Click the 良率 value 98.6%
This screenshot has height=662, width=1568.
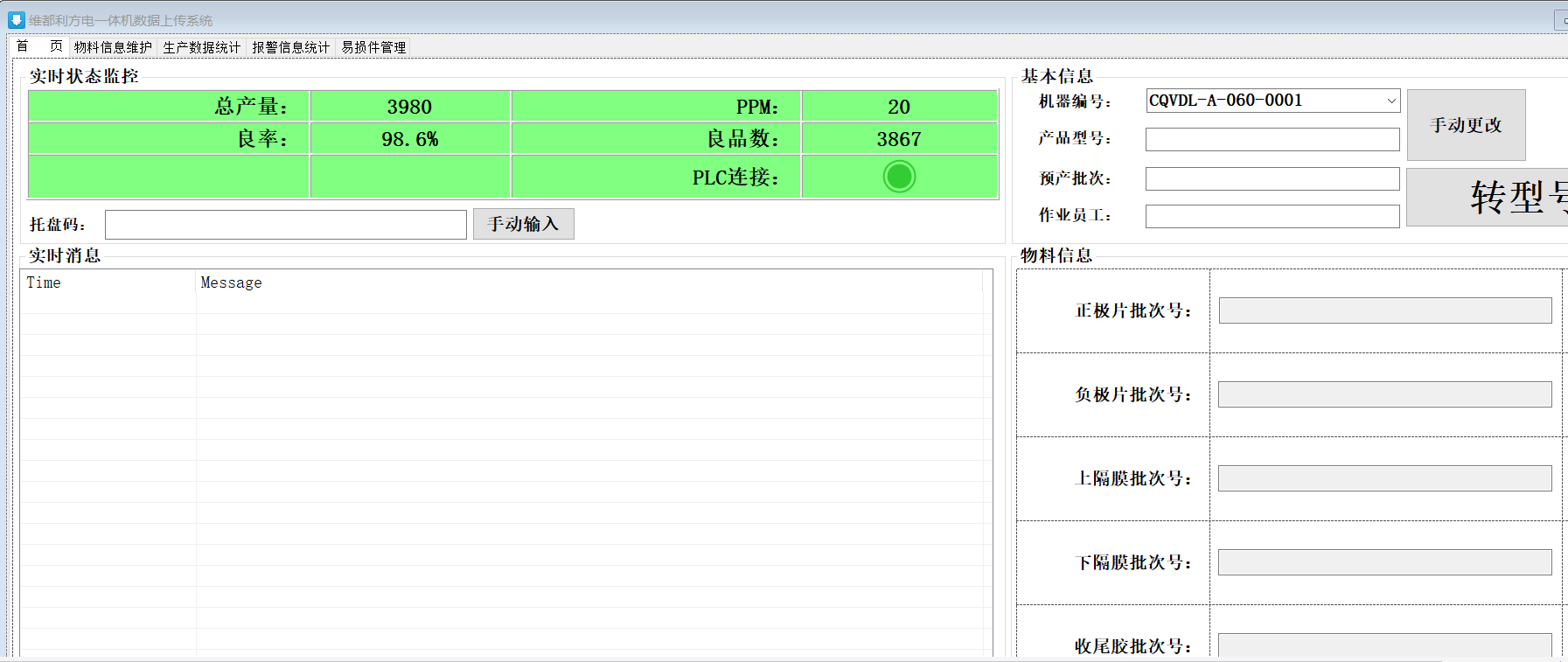click(410, 139)
